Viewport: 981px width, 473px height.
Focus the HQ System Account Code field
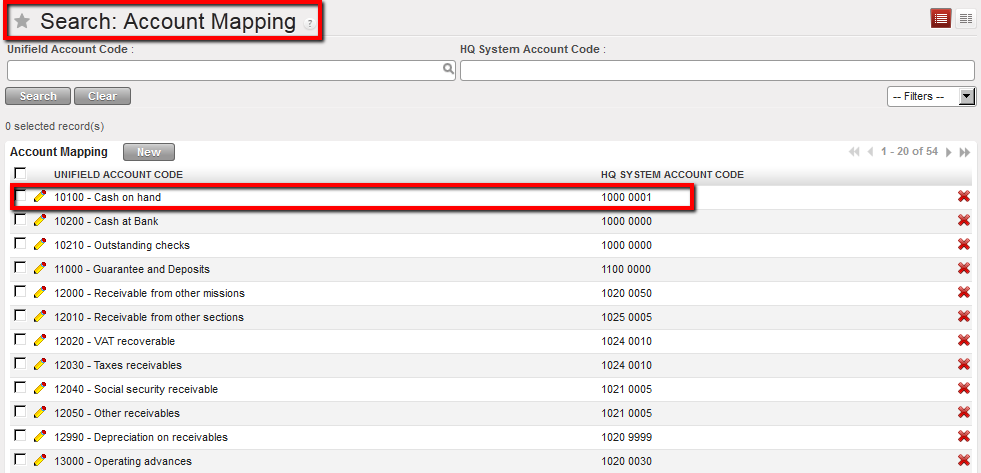716,71
